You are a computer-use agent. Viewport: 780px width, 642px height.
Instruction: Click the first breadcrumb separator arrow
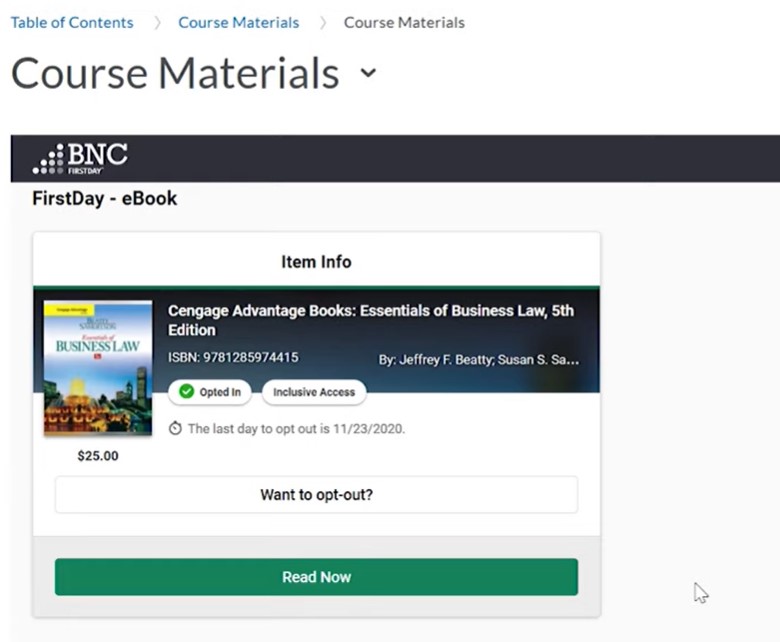[157, 23]
